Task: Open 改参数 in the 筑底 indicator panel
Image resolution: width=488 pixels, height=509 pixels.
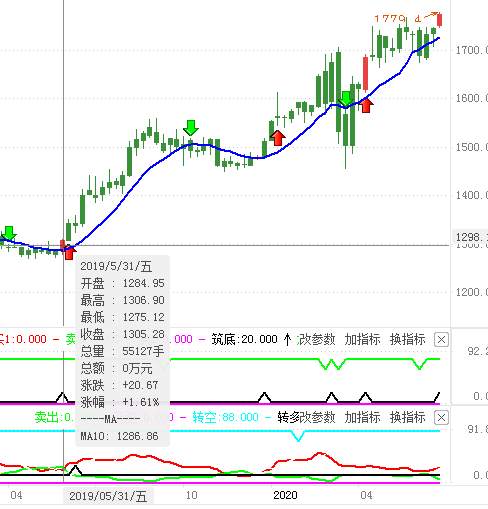Action: (316, 339)
